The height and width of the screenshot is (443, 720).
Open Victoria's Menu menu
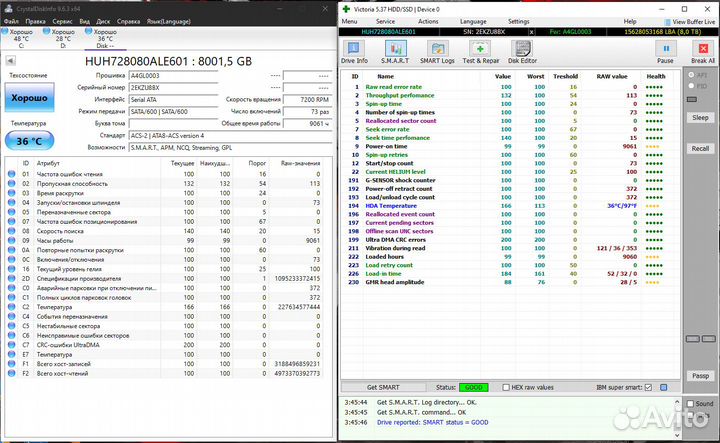(349, 22)
